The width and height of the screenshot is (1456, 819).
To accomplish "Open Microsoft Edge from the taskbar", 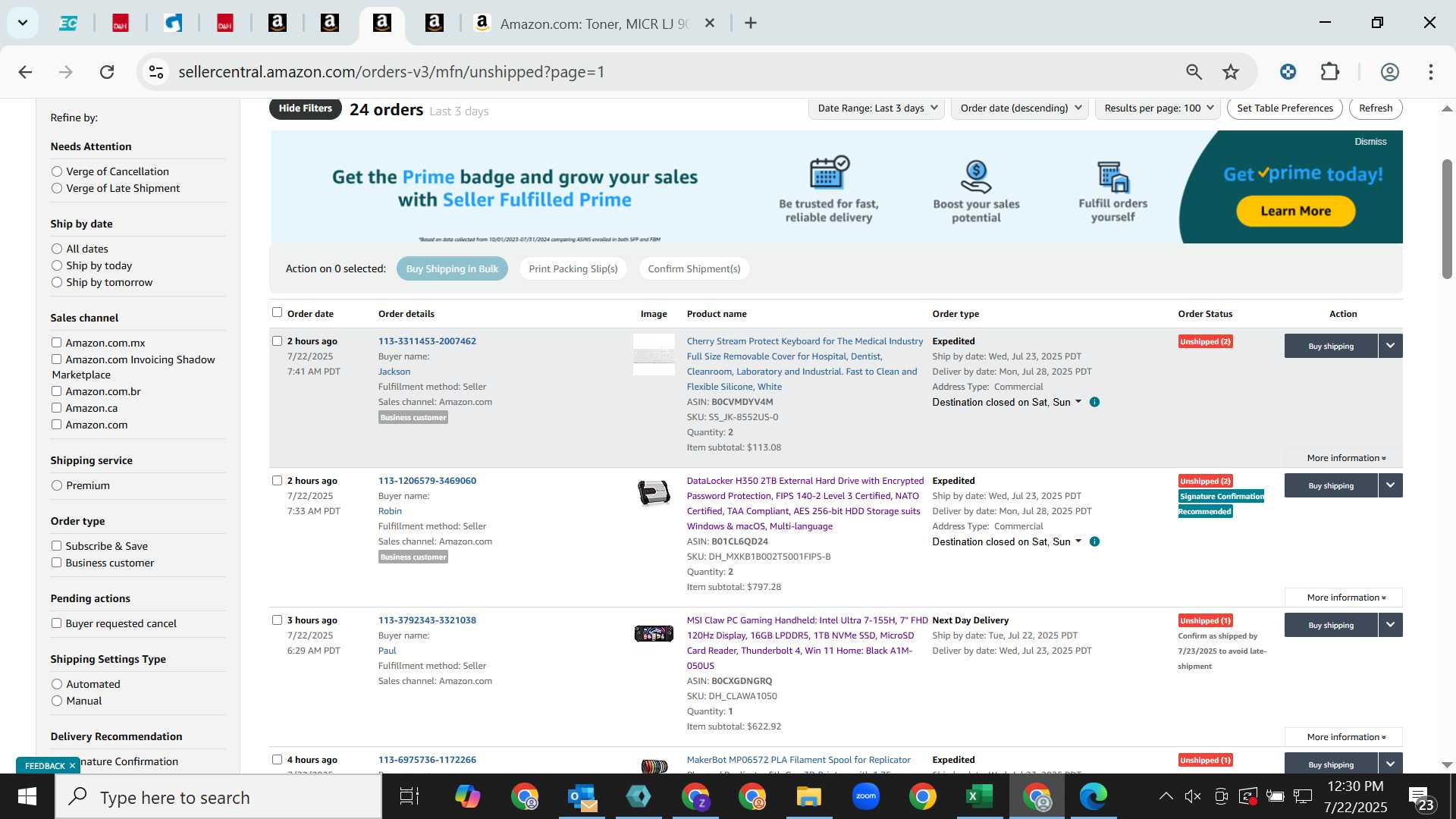I will pos(1093,797).
